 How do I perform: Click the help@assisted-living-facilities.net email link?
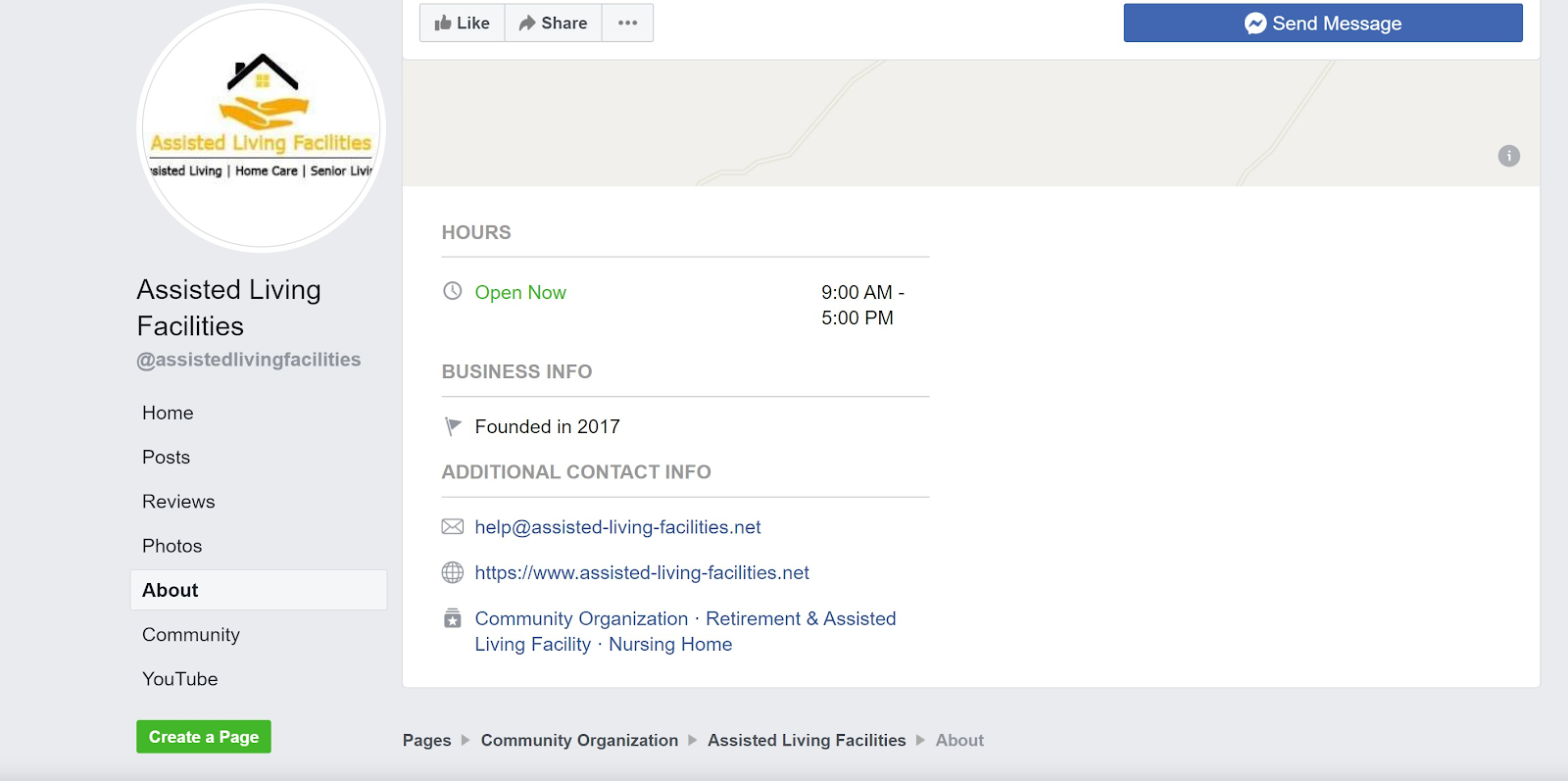click(x=617, y=527)
